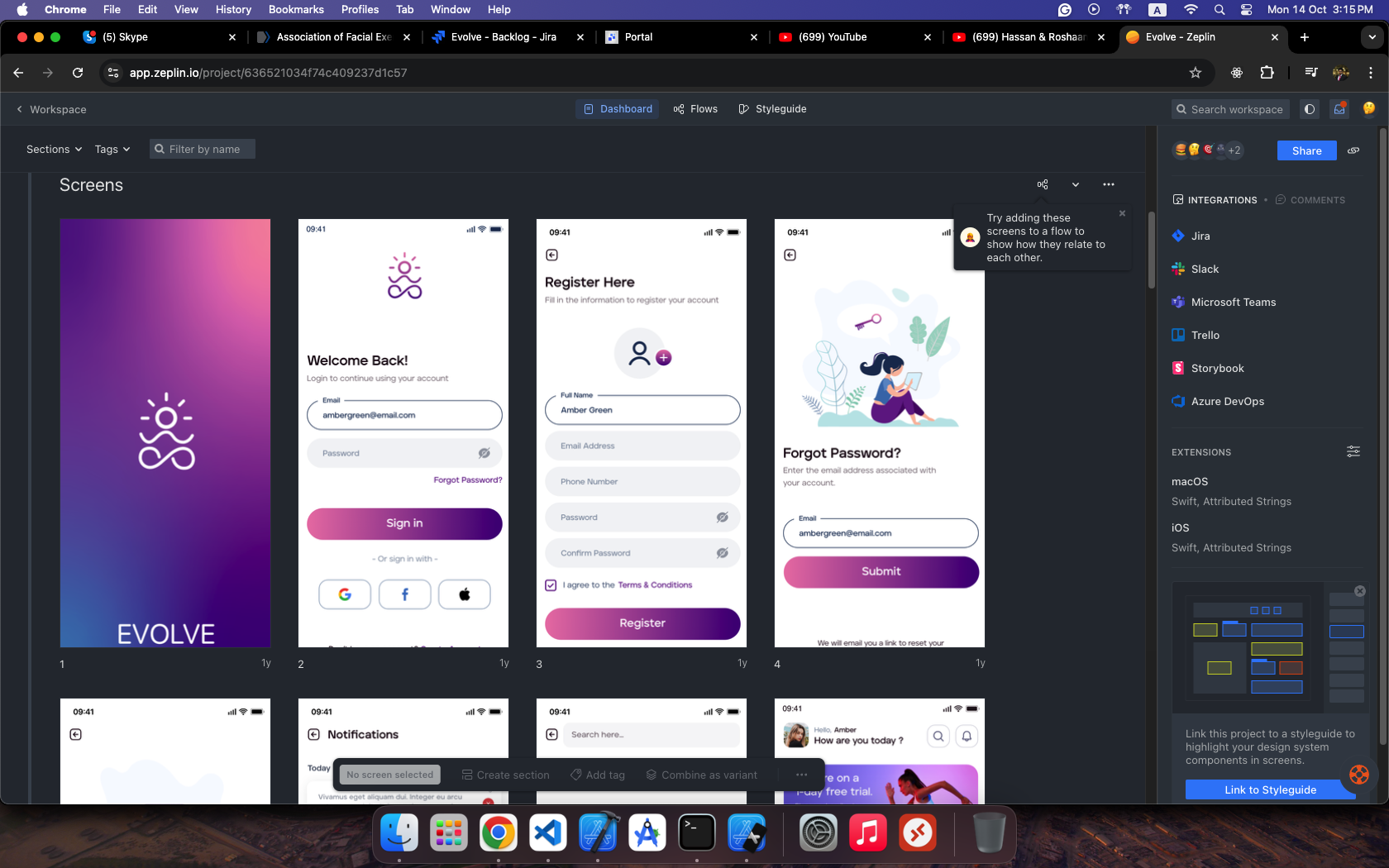Switch to the Flows tab

click(695, 109)
